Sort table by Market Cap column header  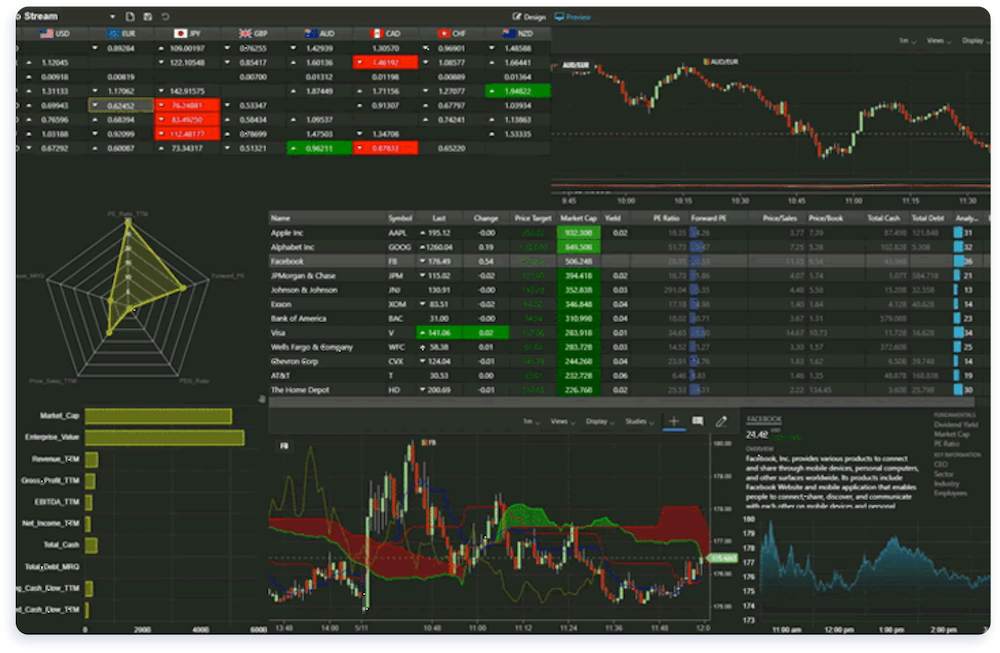pos(578,217)
